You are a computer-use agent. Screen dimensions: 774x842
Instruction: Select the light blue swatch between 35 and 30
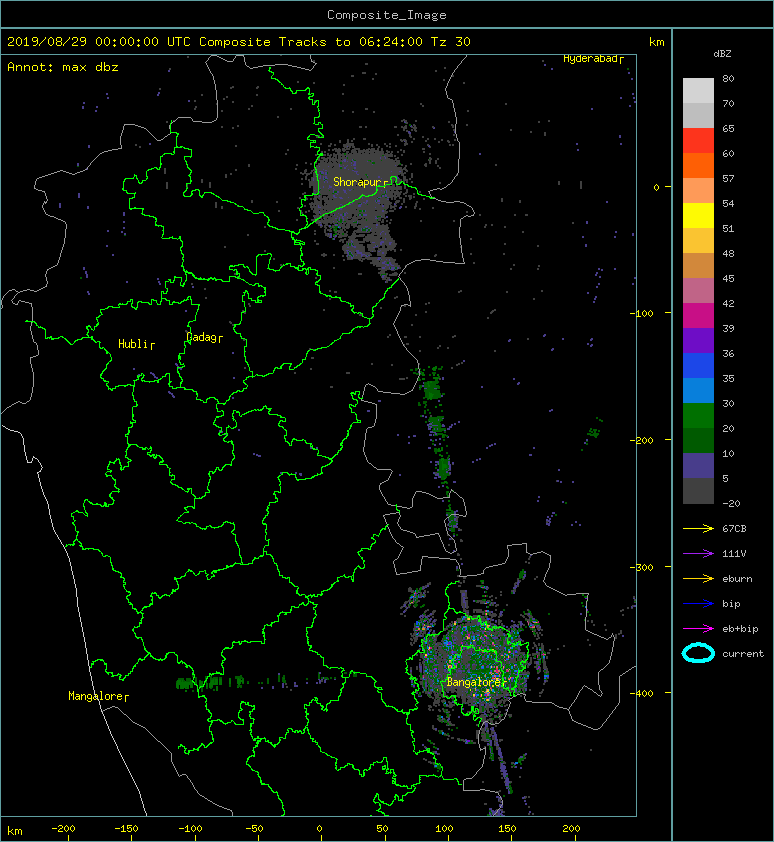pyautogui.click(x=698, y=391)
